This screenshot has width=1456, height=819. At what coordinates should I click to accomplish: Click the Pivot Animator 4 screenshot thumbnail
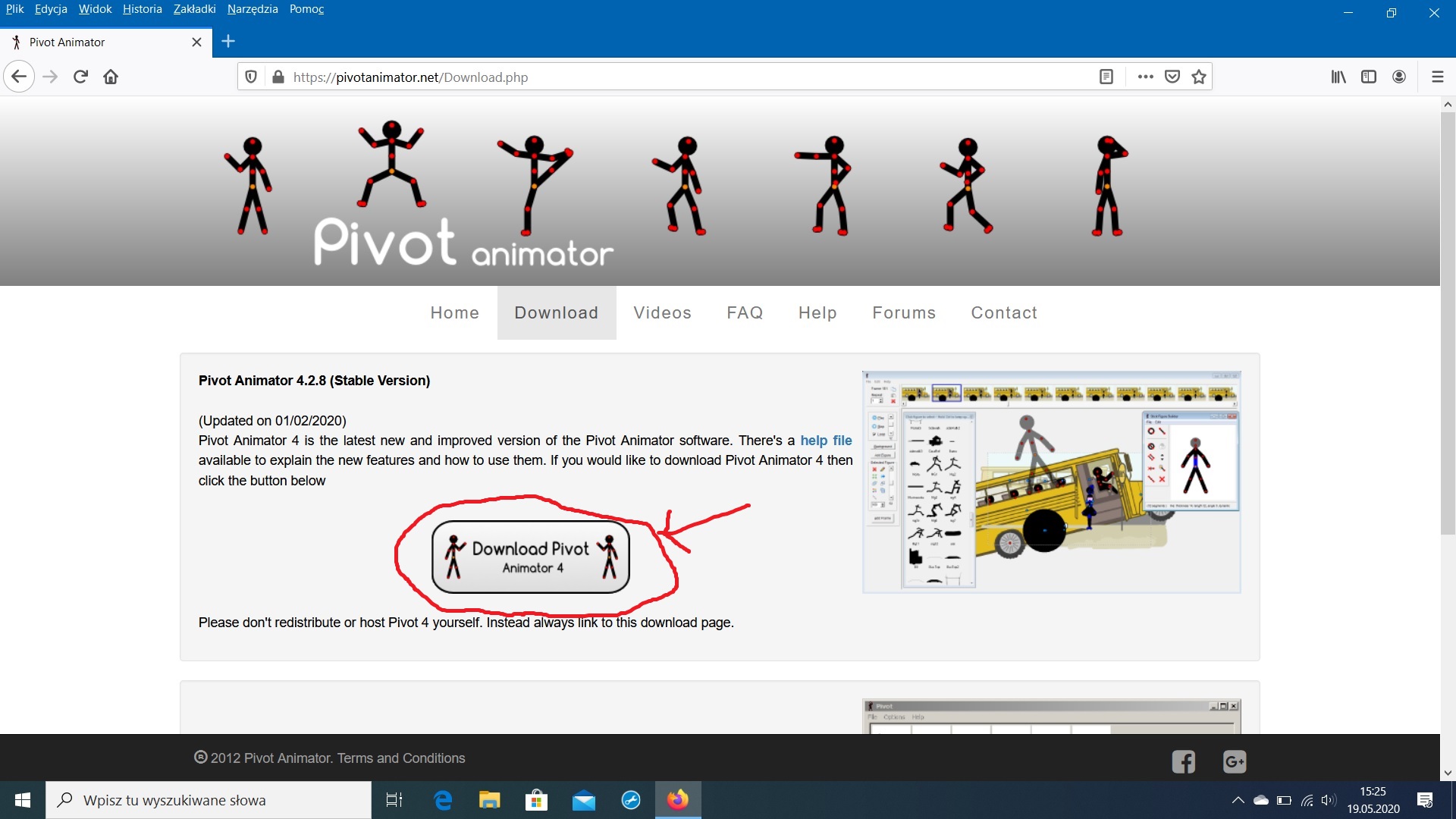(1051, 482)
